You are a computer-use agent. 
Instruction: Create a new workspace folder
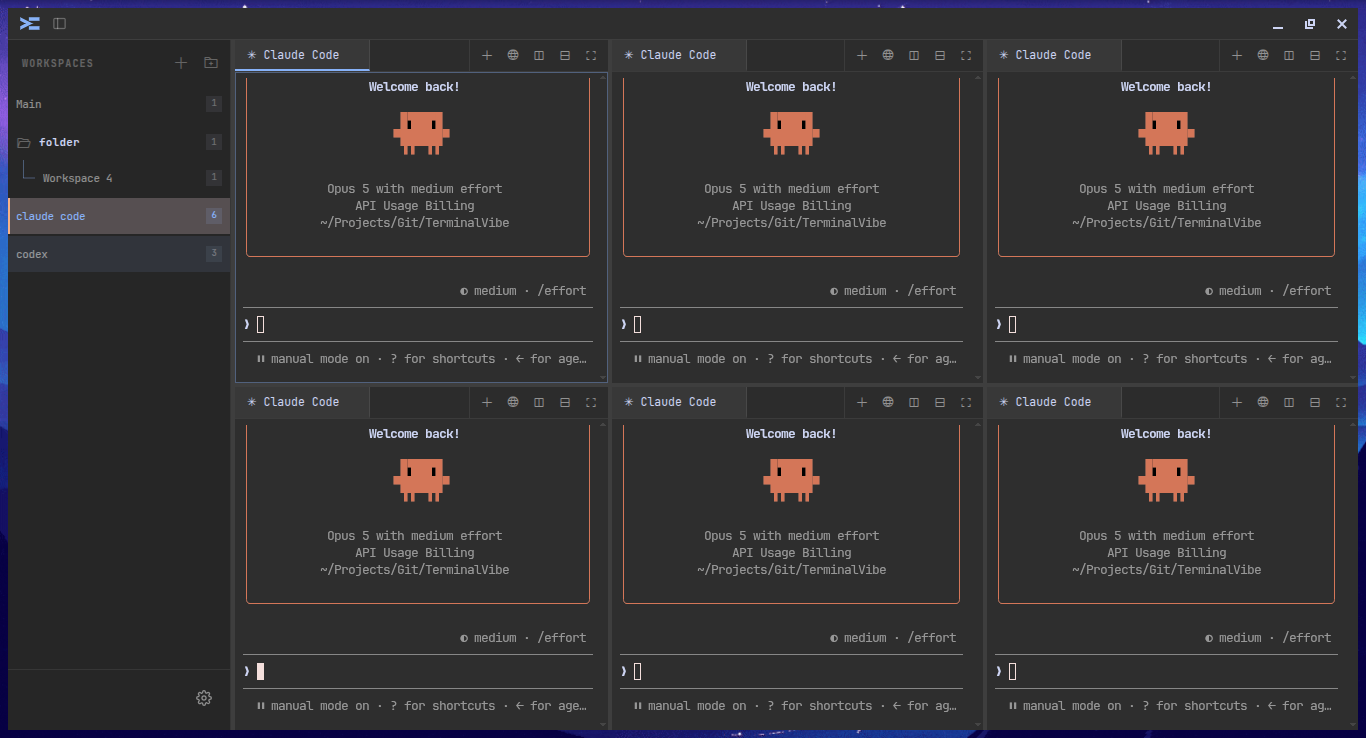pos(211,63)
